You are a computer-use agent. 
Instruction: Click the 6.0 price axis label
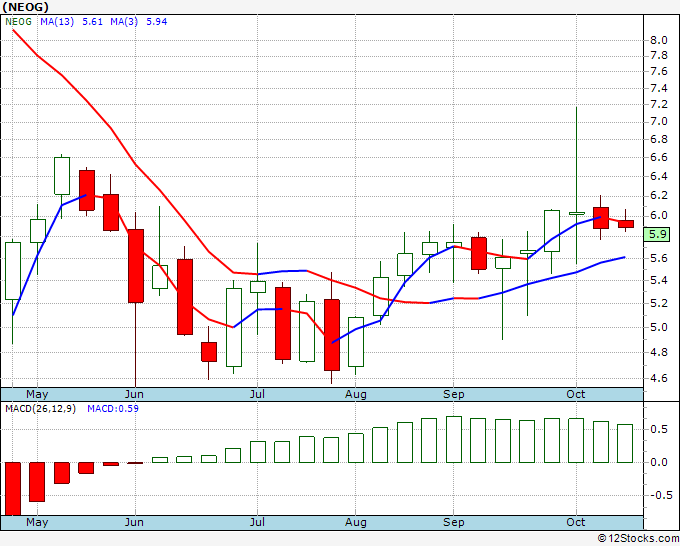[x=658, y=216]
